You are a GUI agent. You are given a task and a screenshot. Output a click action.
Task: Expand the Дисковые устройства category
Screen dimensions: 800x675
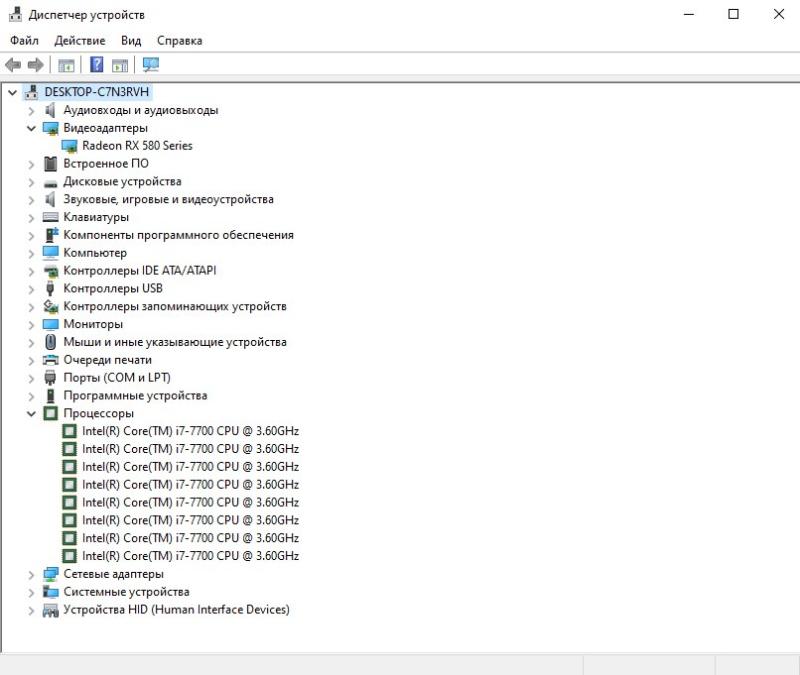point(31,182)
